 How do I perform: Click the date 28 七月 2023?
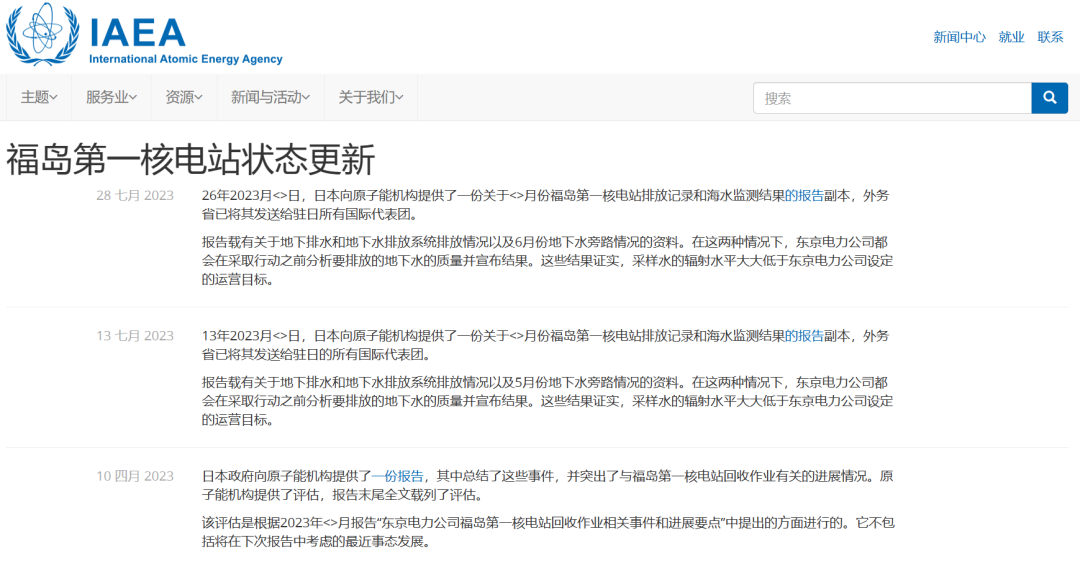(x=135, y=196)
